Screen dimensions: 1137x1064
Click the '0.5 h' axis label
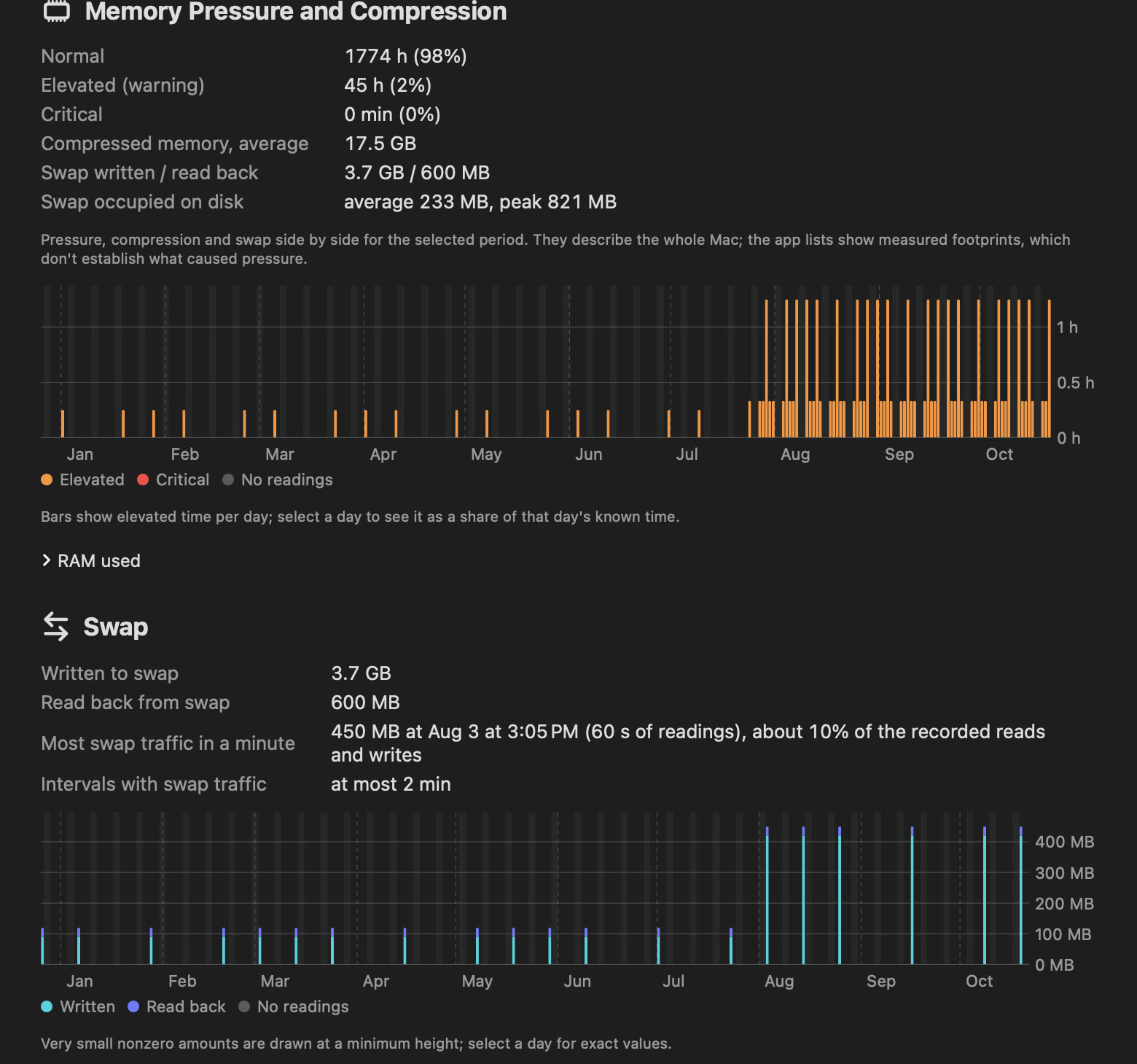1075,383
